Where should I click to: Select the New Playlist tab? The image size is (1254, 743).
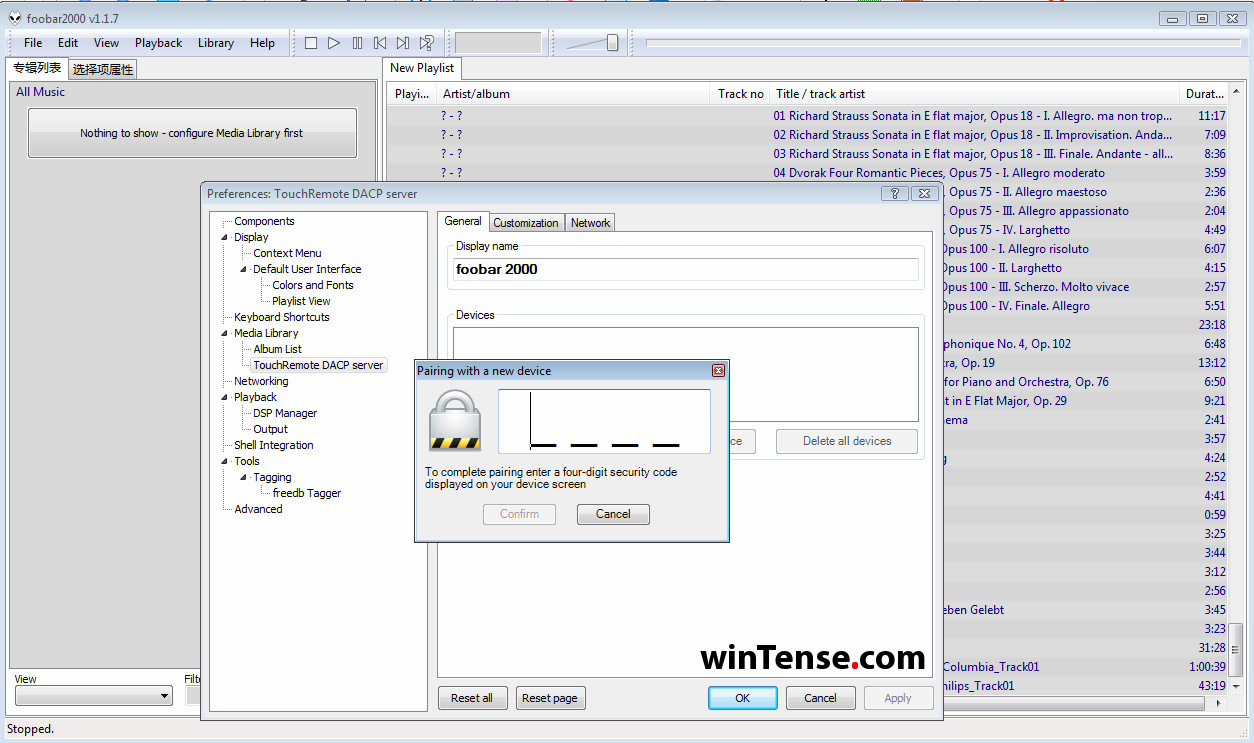click(x=422, y=68)
